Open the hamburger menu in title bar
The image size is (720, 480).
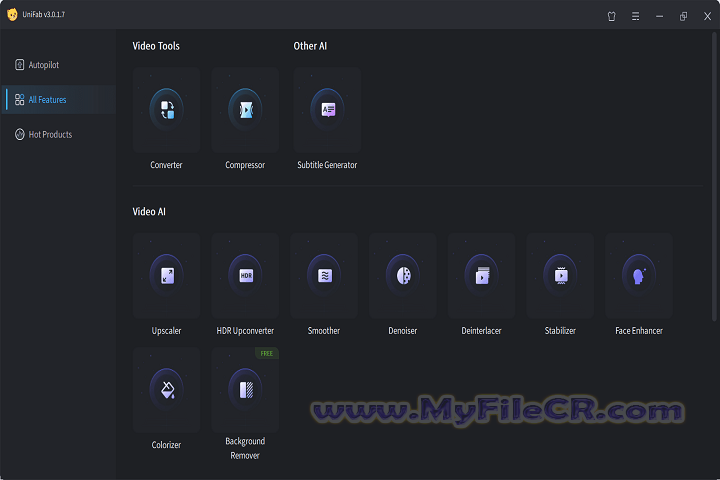[636, 17]
